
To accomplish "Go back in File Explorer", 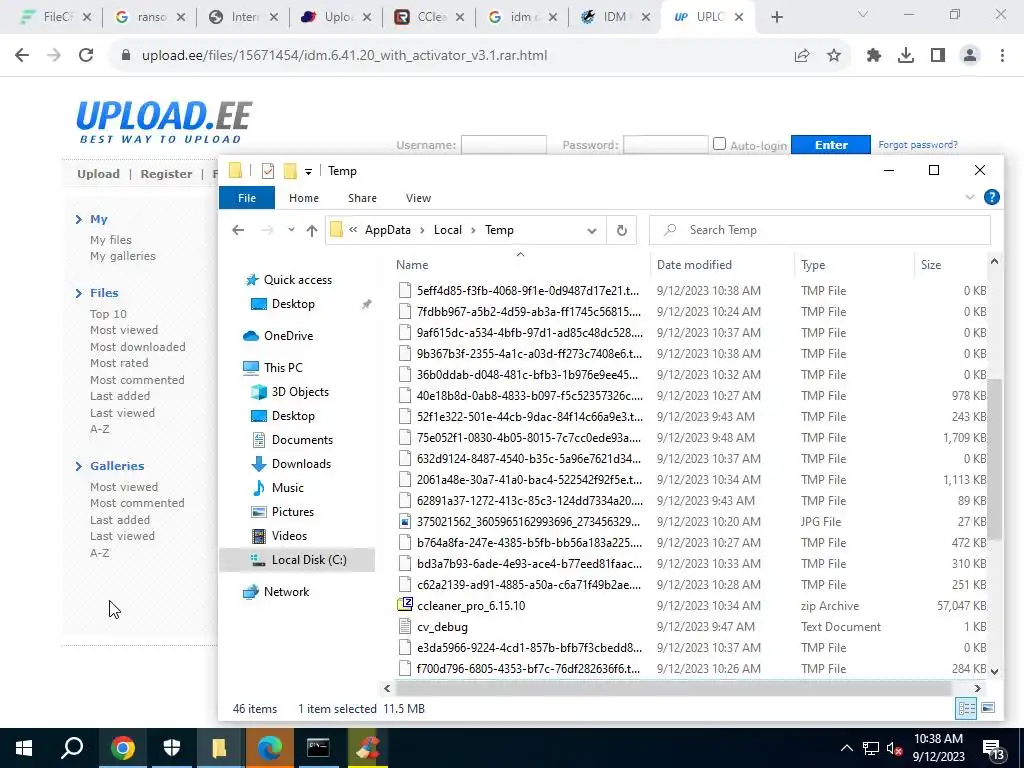I will click(238, 230).
